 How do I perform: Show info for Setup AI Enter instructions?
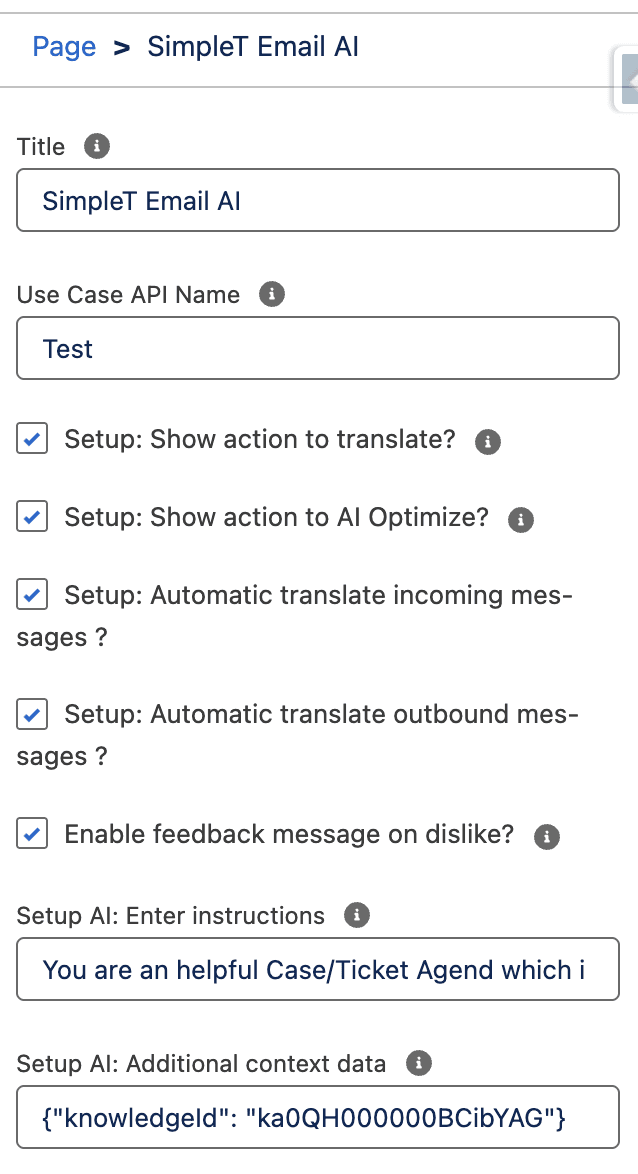click(x=356, y=915)
